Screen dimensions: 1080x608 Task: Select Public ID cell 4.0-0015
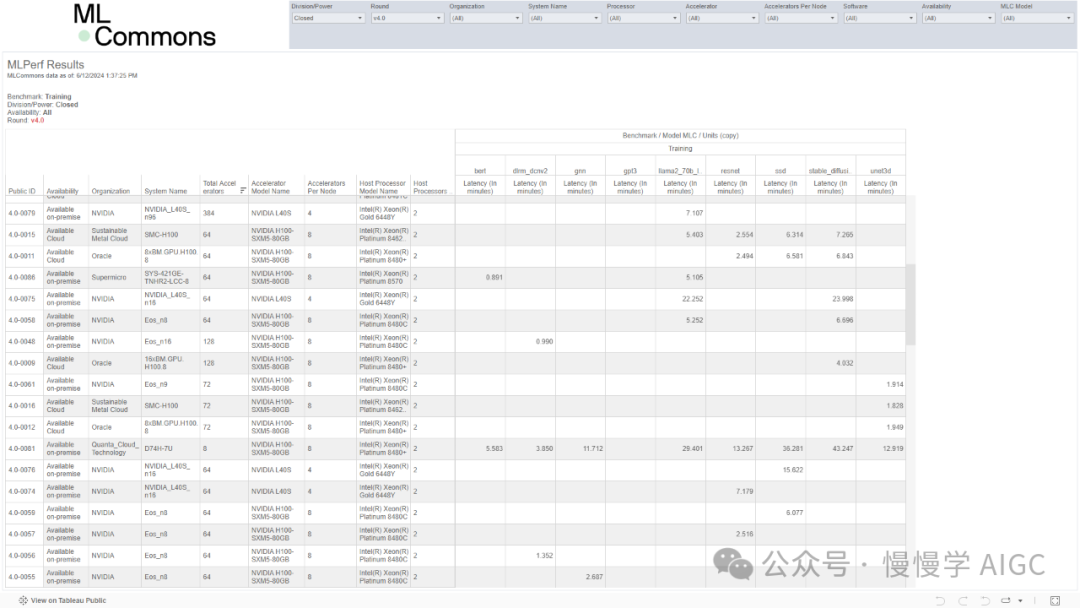(x=22, y=235)
